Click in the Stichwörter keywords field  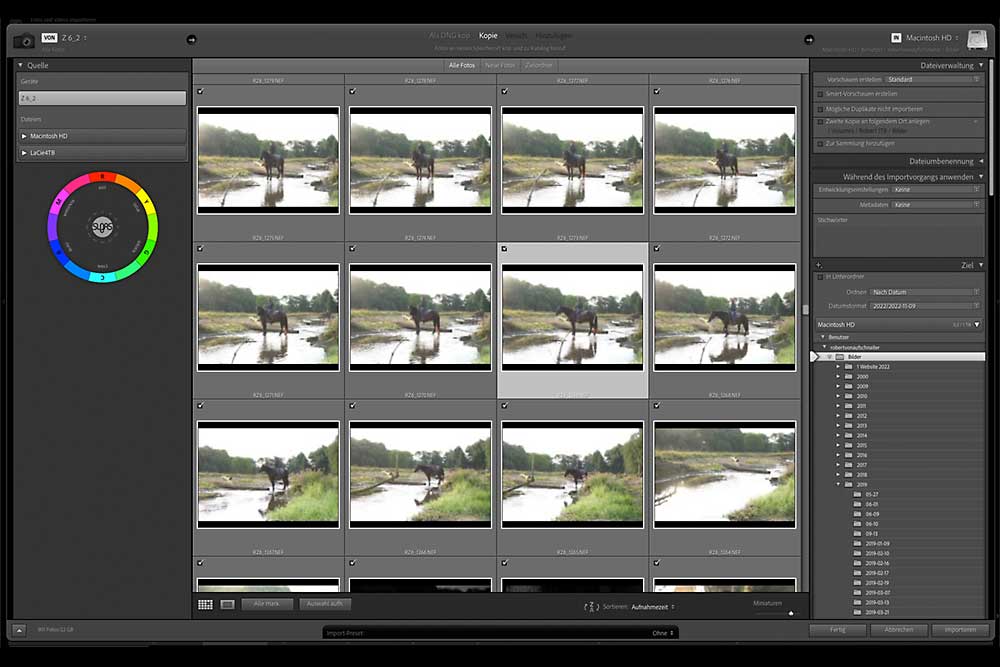(x=899, y=239)
